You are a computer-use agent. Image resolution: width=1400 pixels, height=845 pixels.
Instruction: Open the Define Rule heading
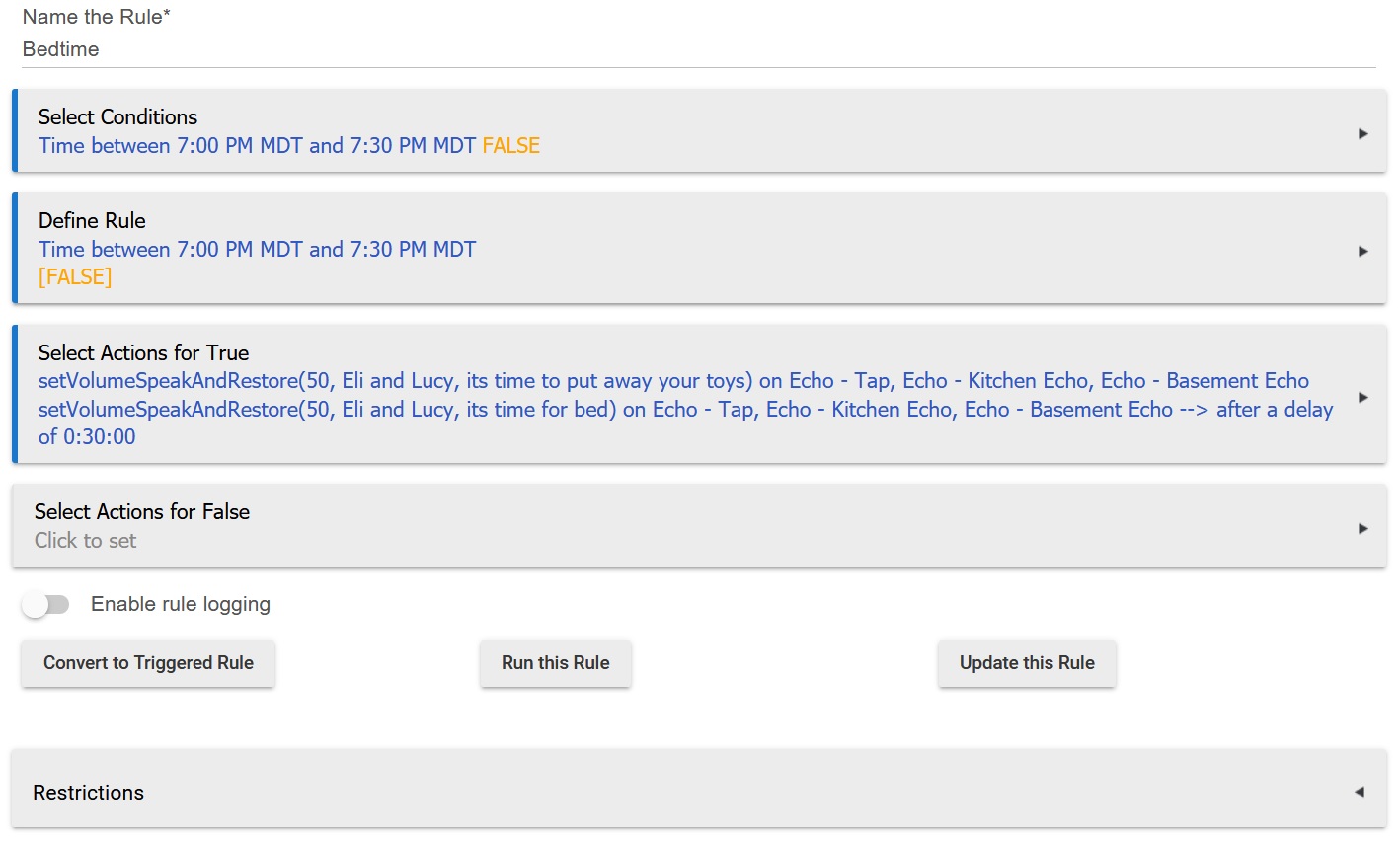tap(92, 220)
